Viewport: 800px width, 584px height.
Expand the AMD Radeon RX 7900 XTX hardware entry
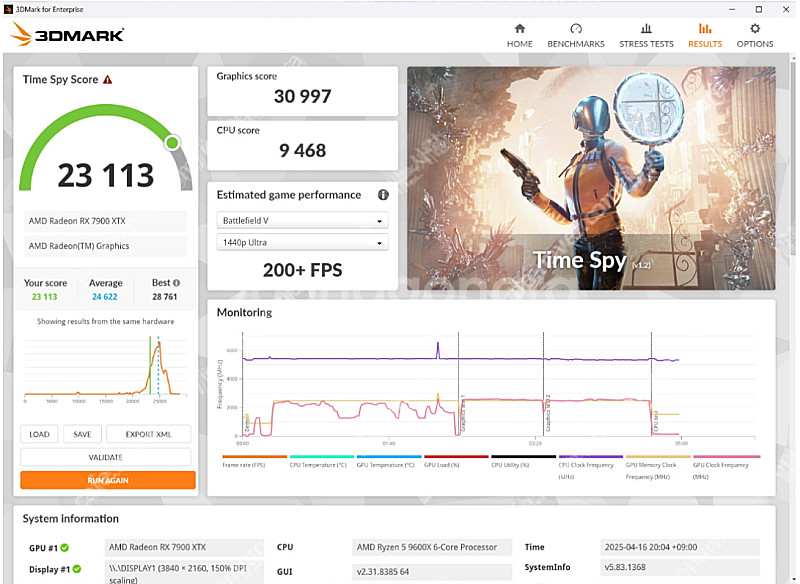tap(104, 221)
